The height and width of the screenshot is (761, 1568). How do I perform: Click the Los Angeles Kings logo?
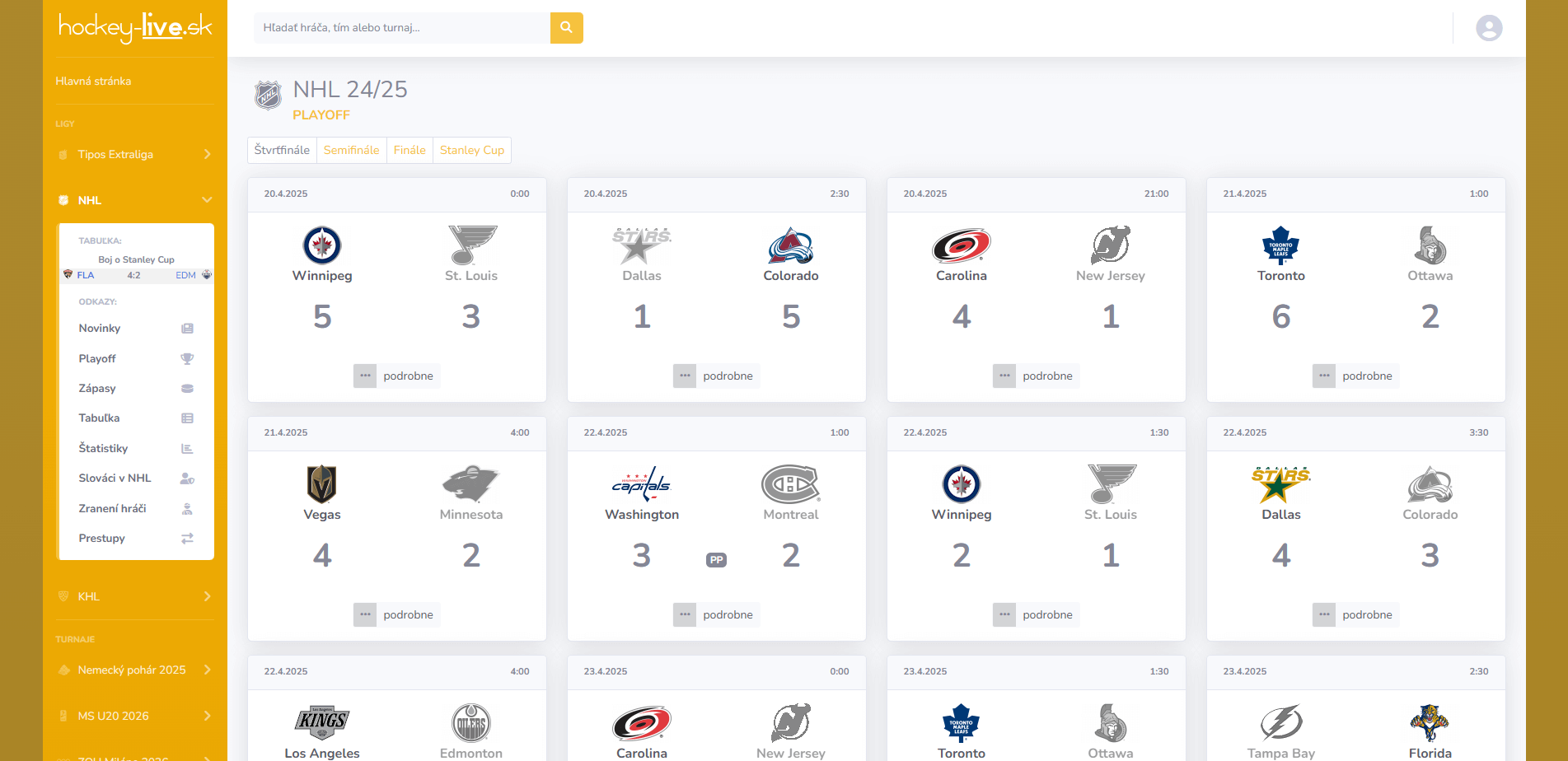[322, 722]
